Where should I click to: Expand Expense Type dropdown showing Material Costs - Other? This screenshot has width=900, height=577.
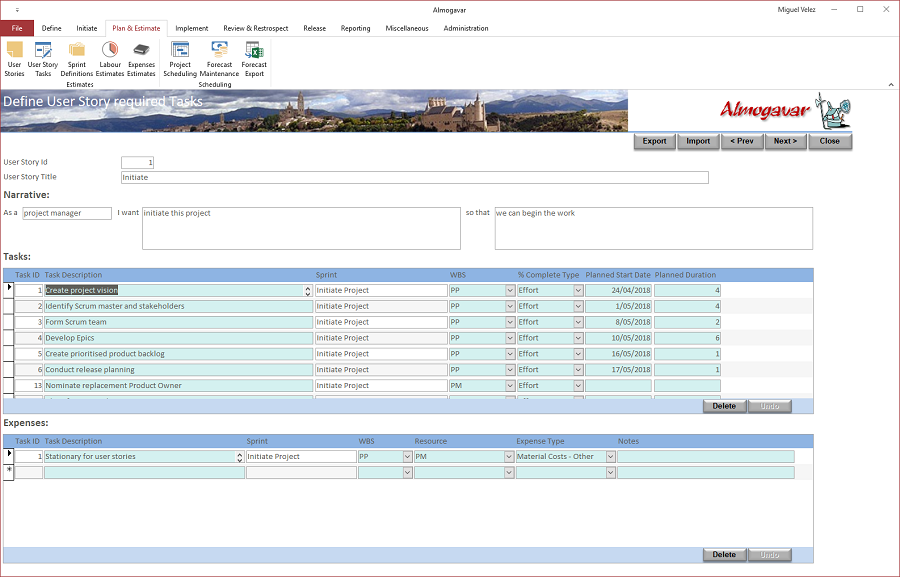pyautogui.click(x=610, y=456)
